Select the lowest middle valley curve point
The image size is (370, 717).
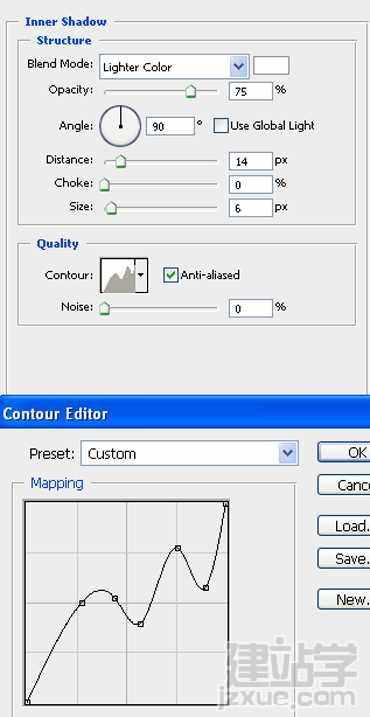pyautogui.click(x=140, y=624)
